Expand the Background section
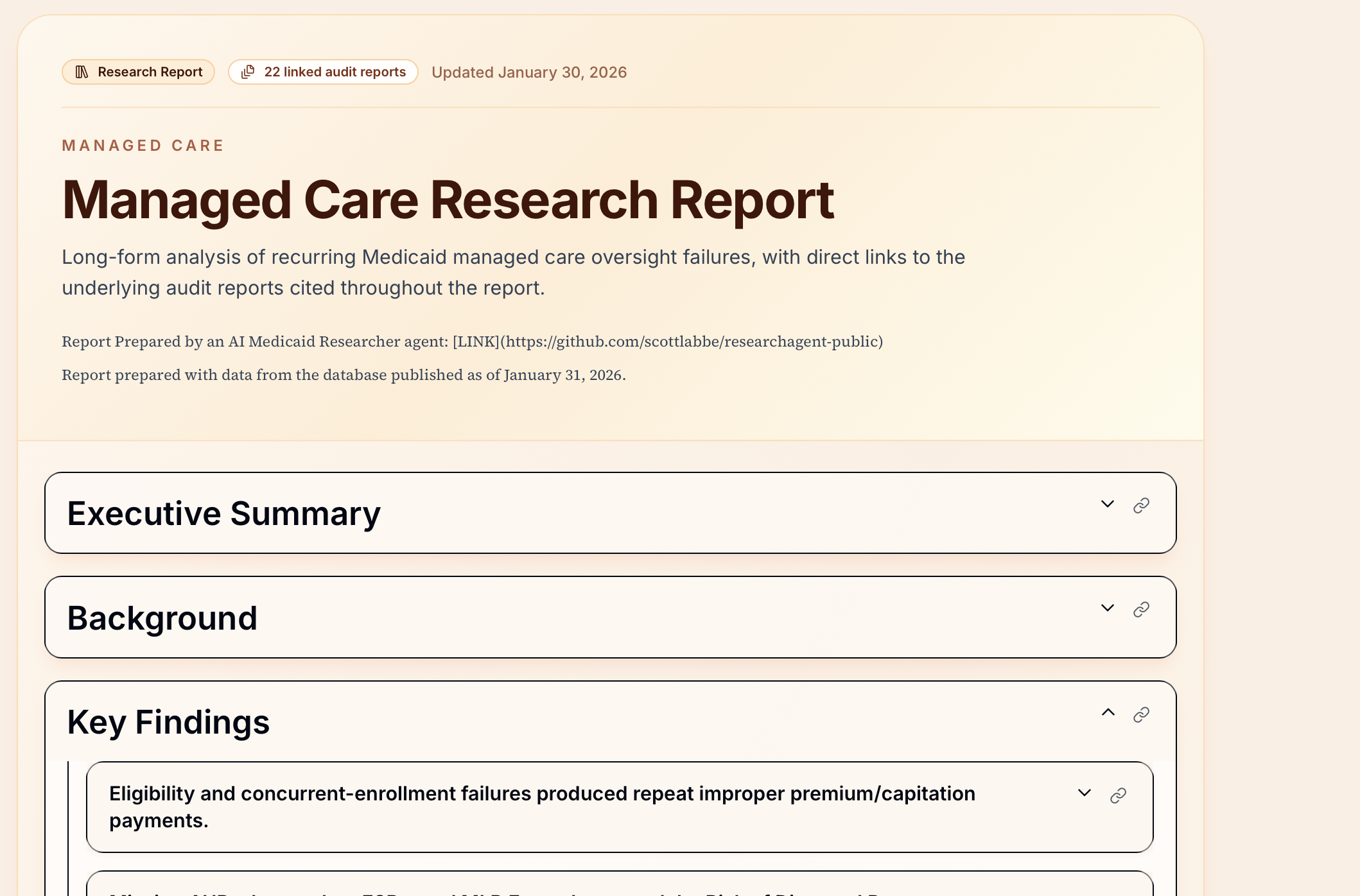This screenshot has width=1360, height=896. click(x=1107, y=608)
